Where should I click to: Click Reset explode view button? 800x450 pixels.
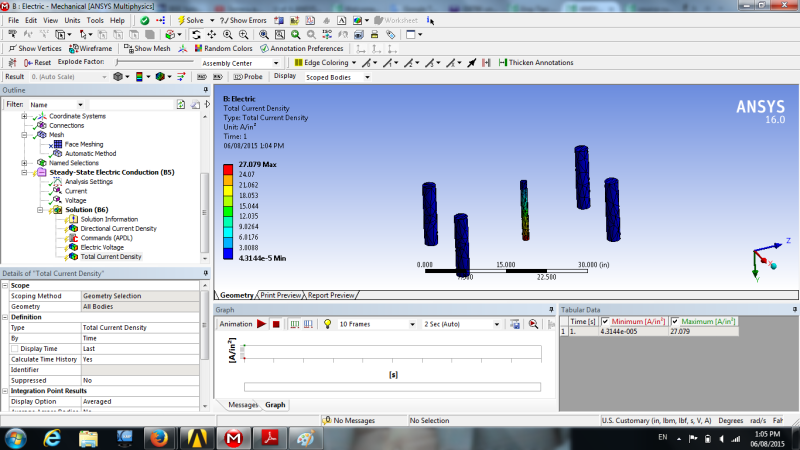(37, 62)
